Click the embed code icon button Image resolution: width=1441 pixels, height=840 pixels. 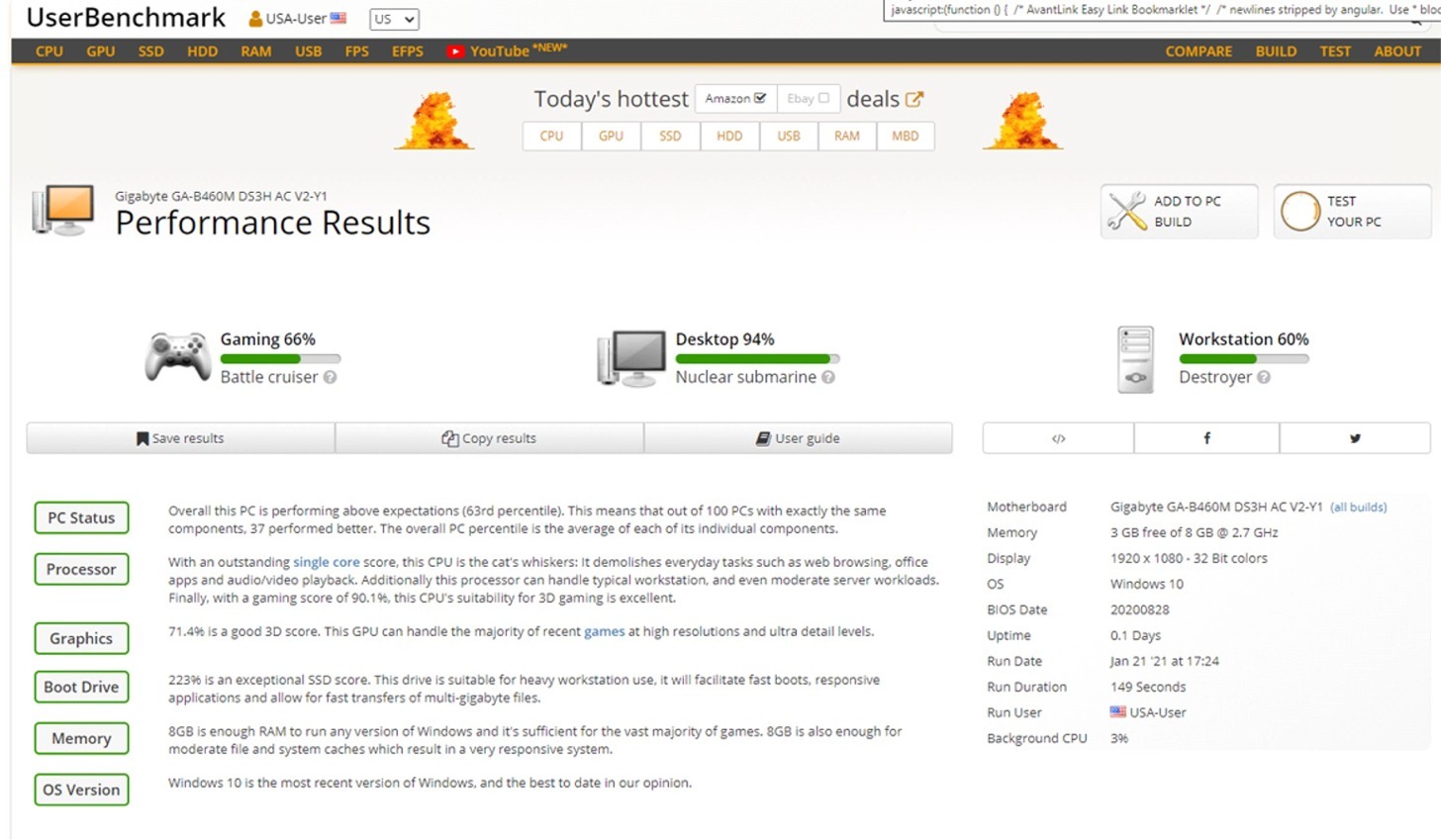tap(1058, 438)
